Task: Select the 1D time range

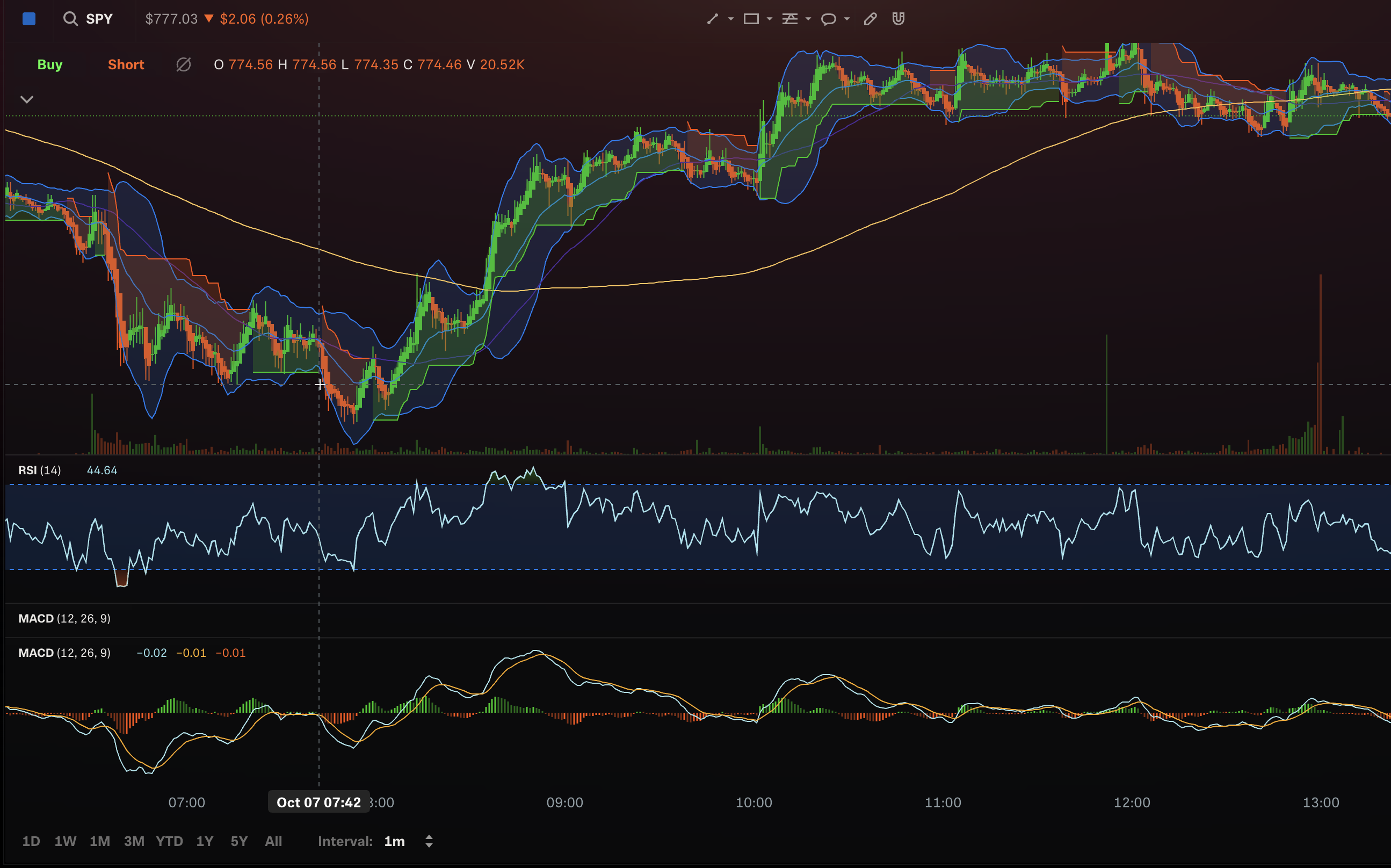Action: pos(31,841)
